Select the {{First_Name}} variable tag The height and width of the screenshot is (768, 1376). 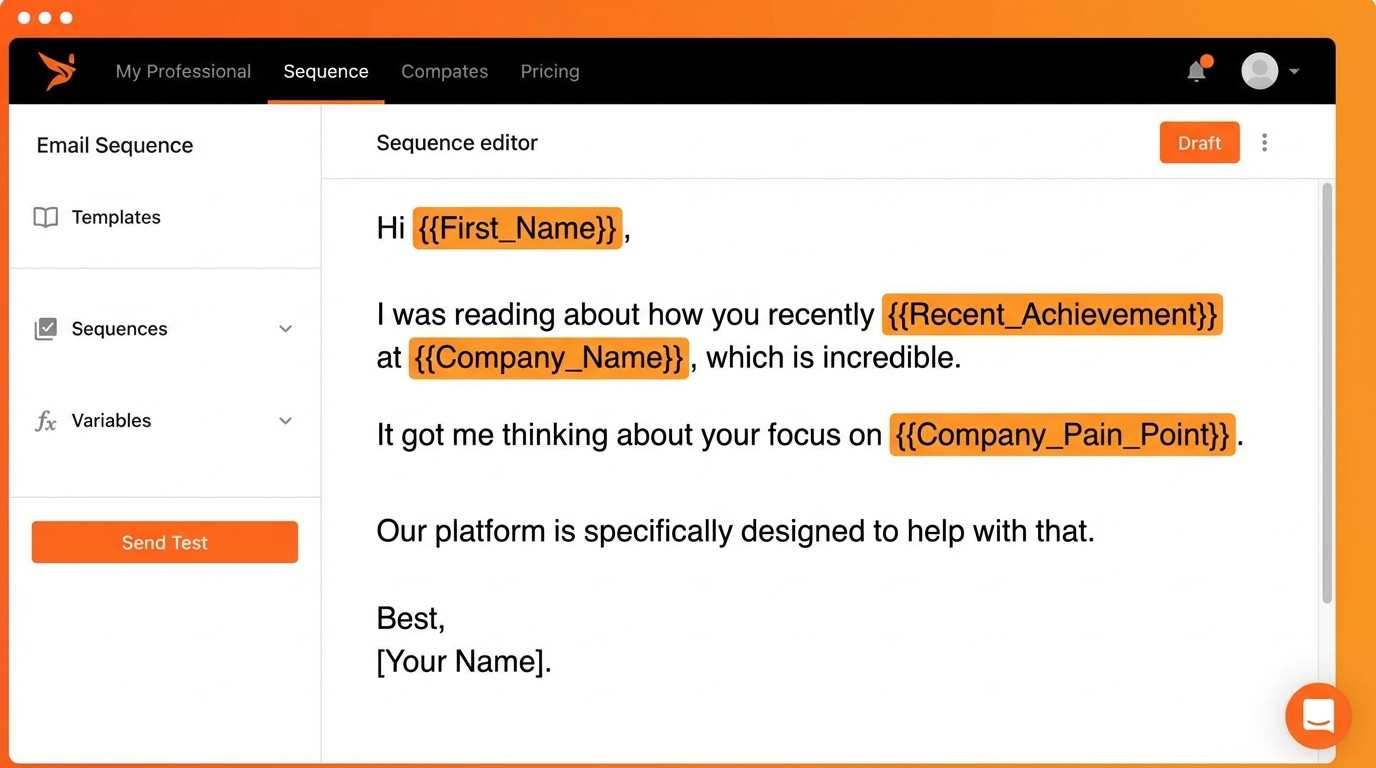point(517,228)
